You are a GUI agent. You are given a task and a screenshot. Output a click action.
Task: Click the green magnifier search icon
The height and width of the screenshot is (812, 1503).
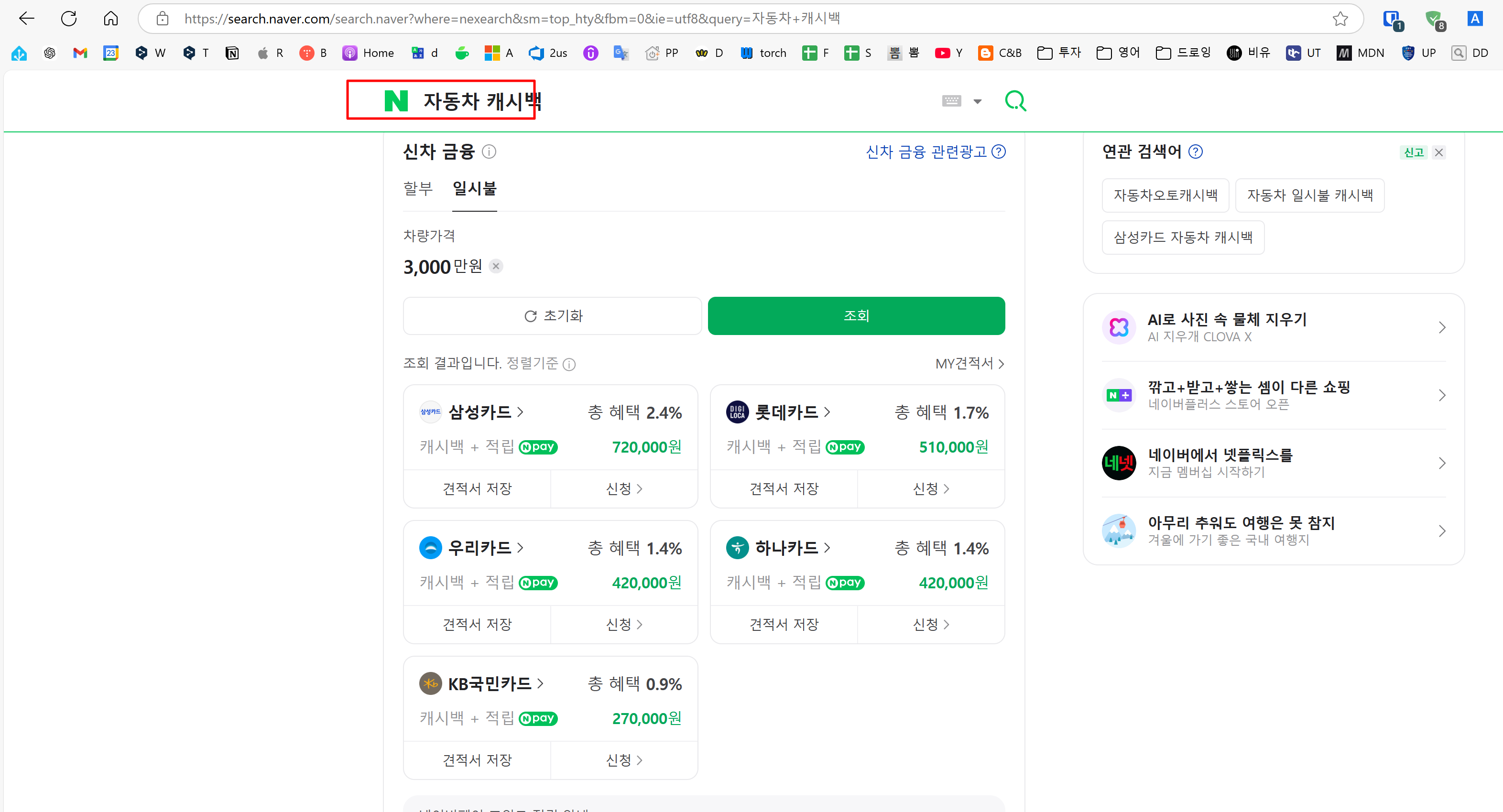pos(1015,101)
